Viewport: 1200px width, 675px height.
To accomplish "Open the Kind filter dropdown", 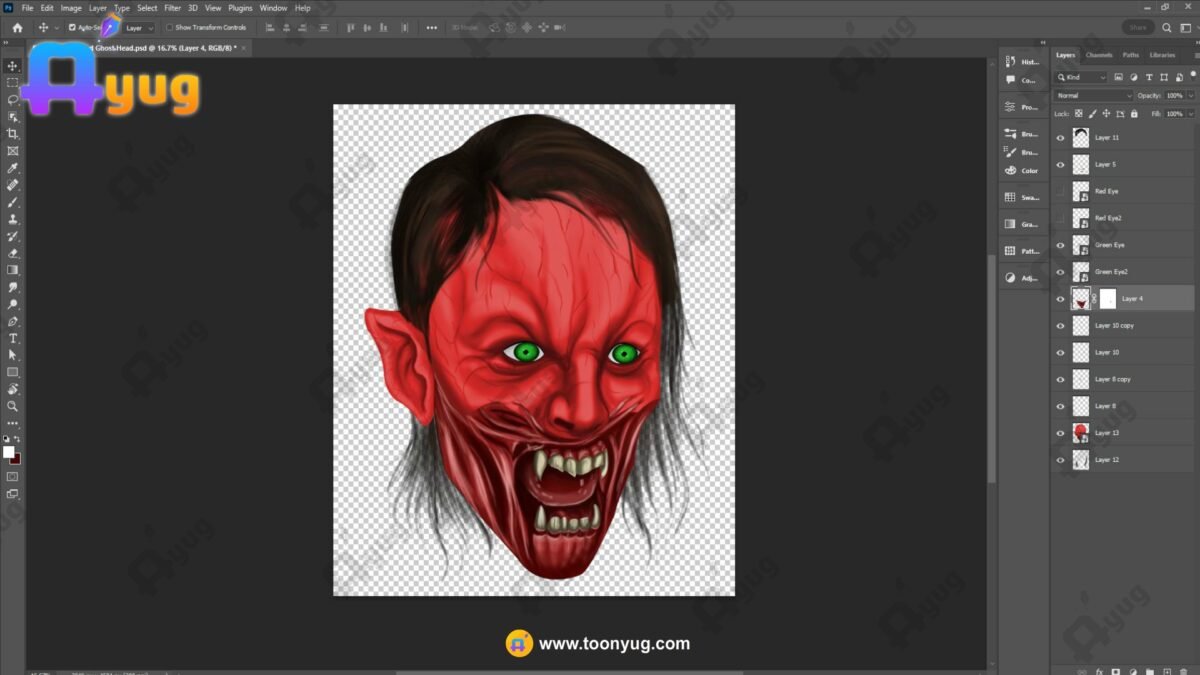I will click(x=1081, y=77).
